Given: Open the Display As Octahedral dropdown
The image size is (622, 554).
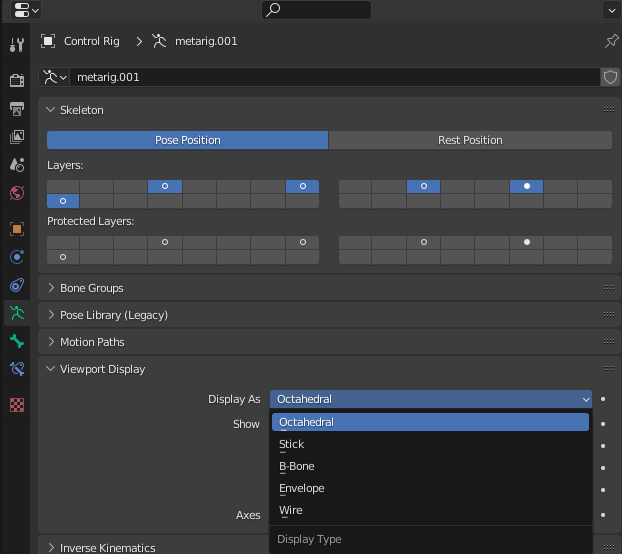Looking at the screenshot, I should tap(431, 399).
